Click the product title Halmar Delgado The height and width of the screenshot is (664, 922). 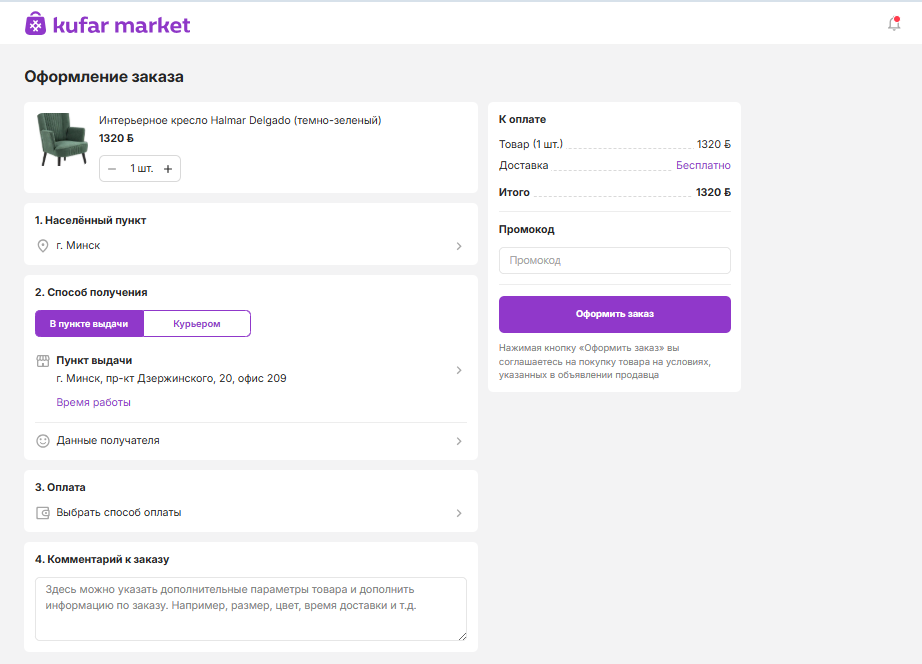tap(240, 121)
